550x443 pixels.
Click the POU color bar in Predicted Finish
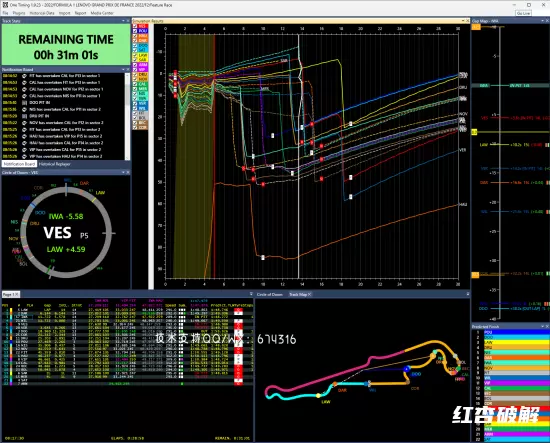tap(517, 332)
